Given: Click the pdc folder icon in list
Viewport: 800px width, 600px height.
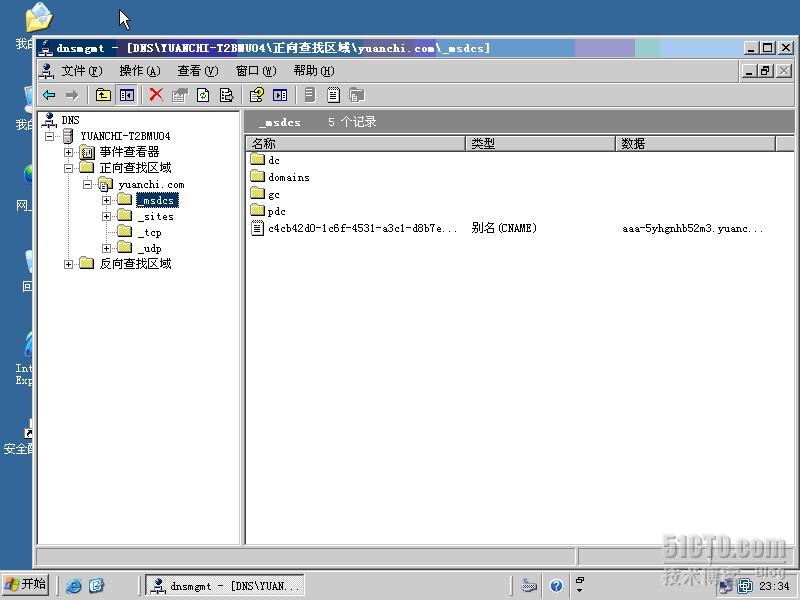Looking at the screenshot, I should 258,210.
